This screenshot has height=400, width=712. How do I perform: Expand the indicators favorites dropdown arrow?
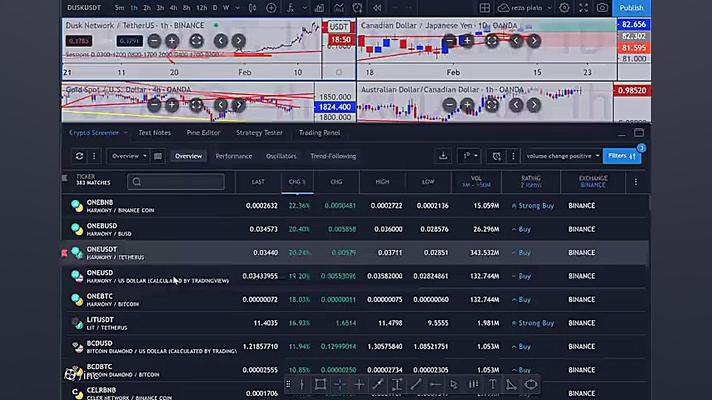tap(304, 8)
